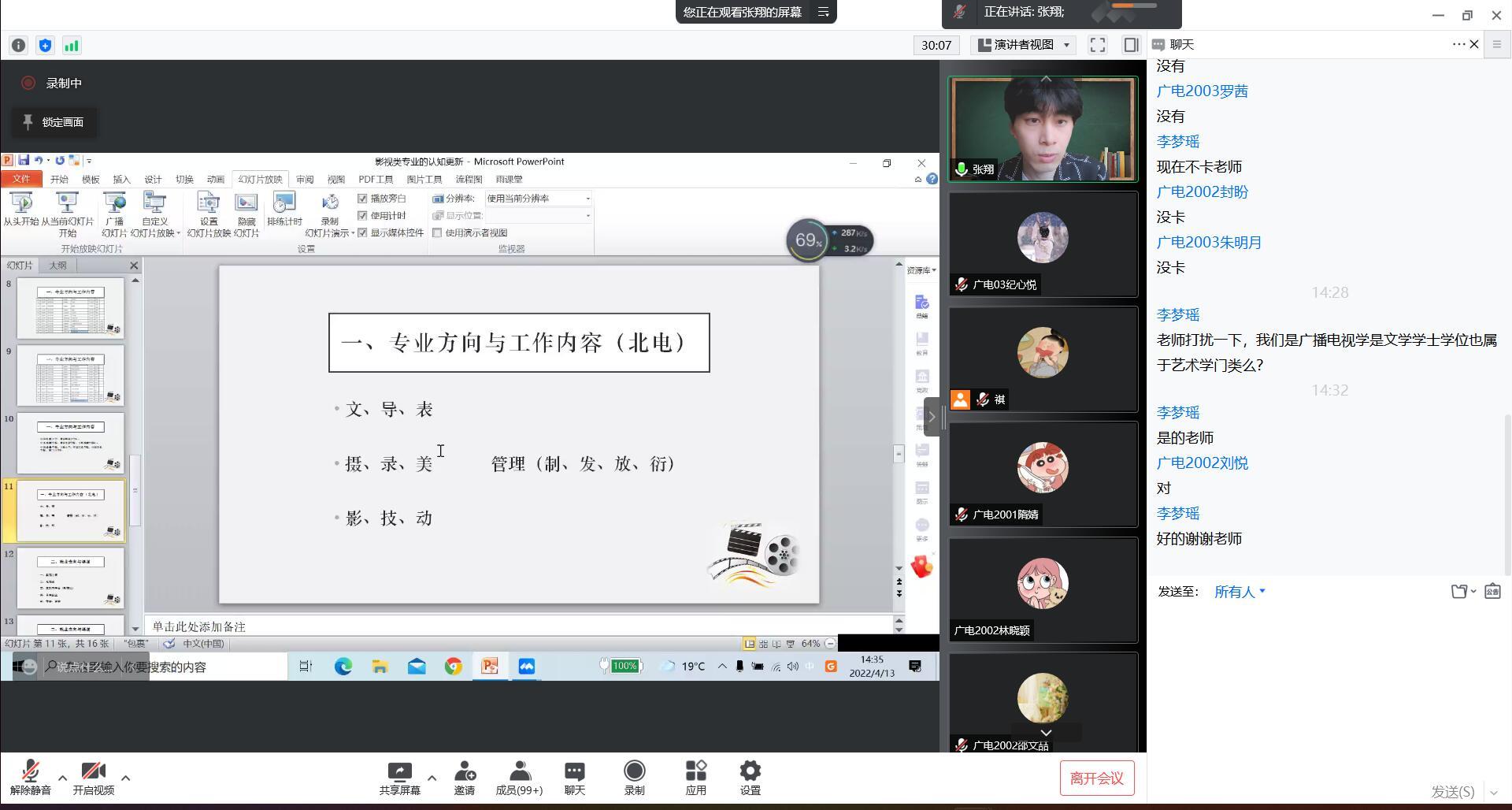Open the chat panel more options menu
1512x810 pixels.
point(1458,44)
